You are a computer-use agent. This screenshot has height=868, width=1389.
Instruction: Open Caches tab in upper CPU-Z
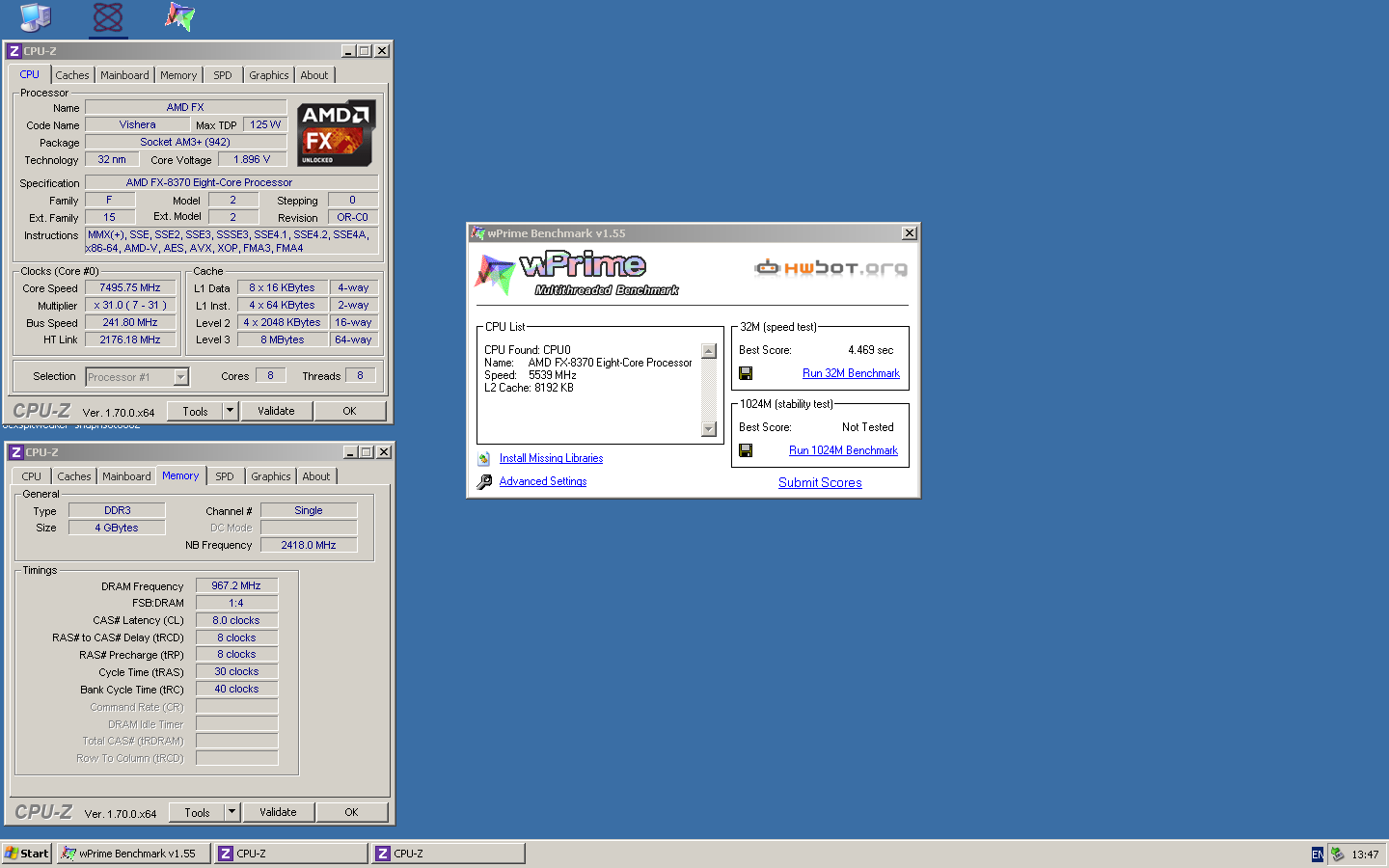[72, 75]
